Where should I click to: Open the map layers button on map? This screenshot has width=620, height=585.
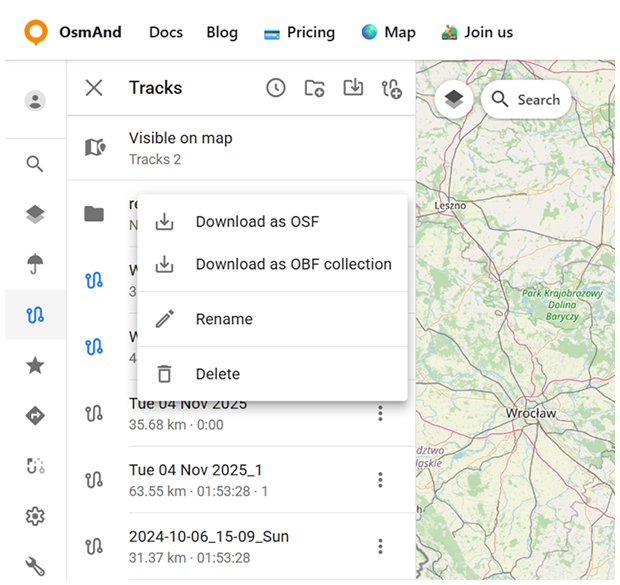pyautogui.click(x=454, y=99)
